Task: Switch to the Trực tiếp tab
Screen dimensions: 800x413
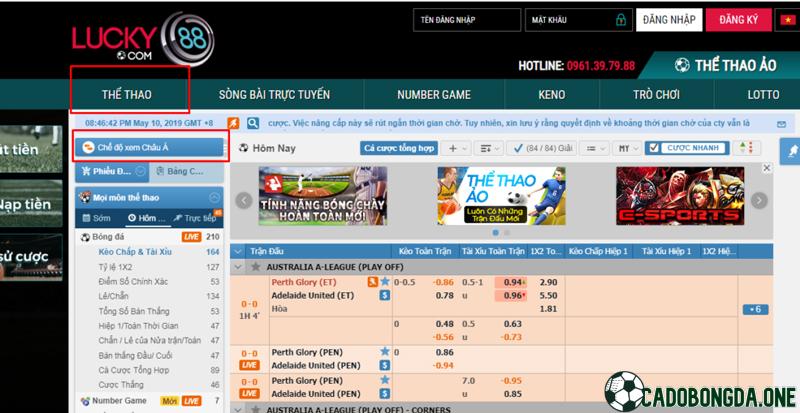Action: click(195, 218)
